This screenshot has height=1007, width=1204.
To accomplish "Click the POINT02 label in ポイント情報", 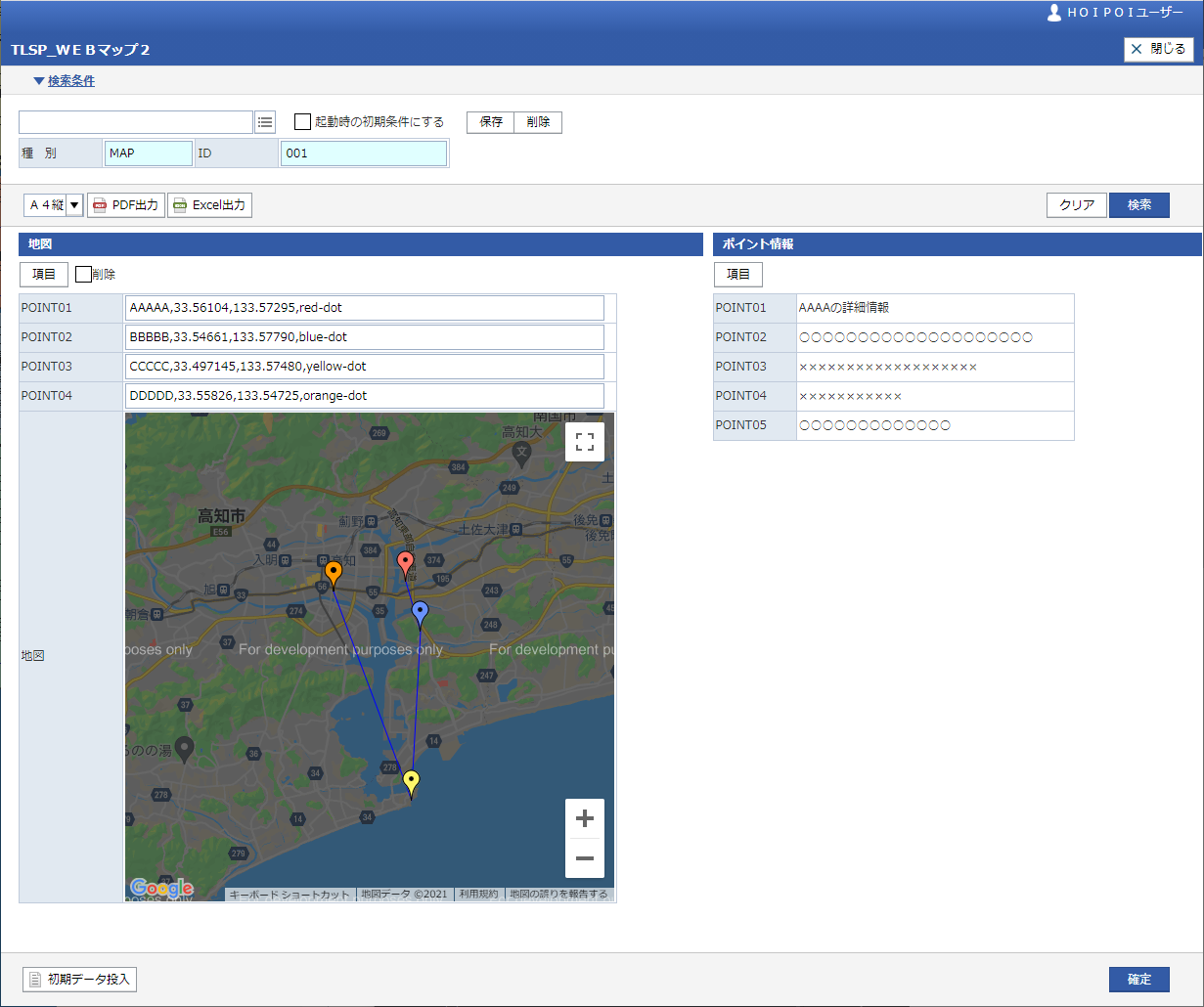I will pyautogui.click(x=755, y=337).
